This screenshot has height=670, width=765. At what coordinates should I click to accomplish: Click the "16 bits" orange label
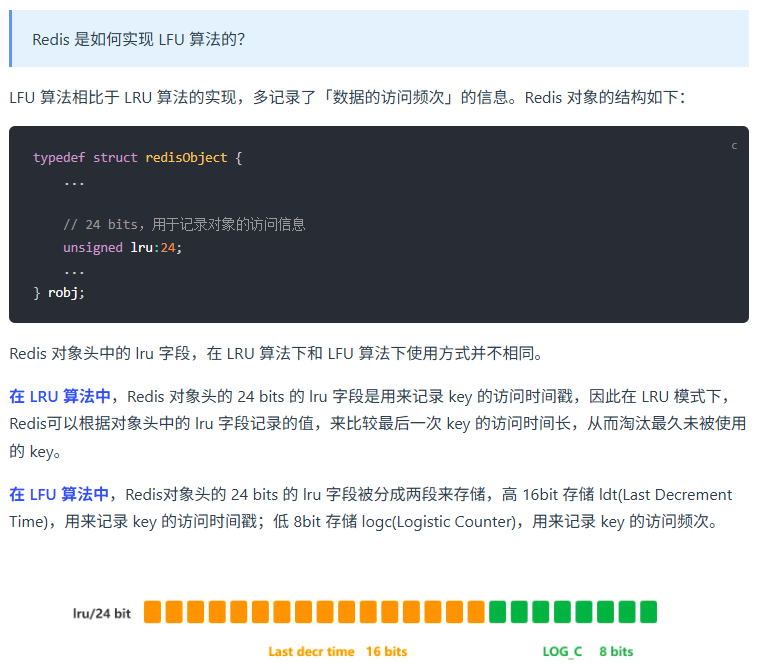[x=386, y=651]
